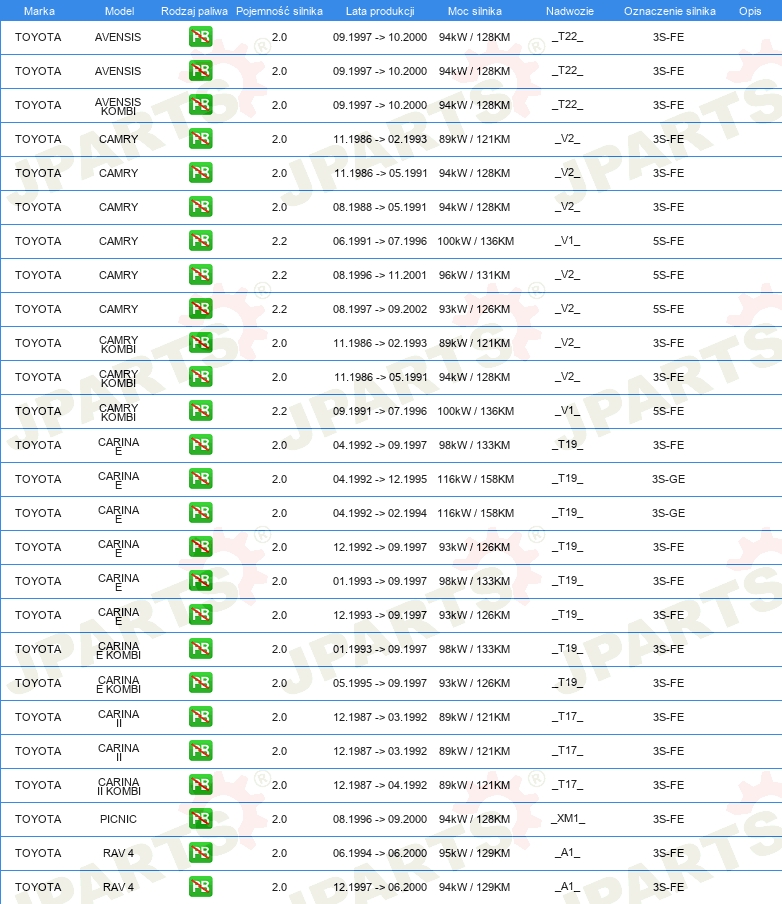Click fuel icon in CARINA E 12.1993 -> 09.1997 row

(x=201, y=615)
